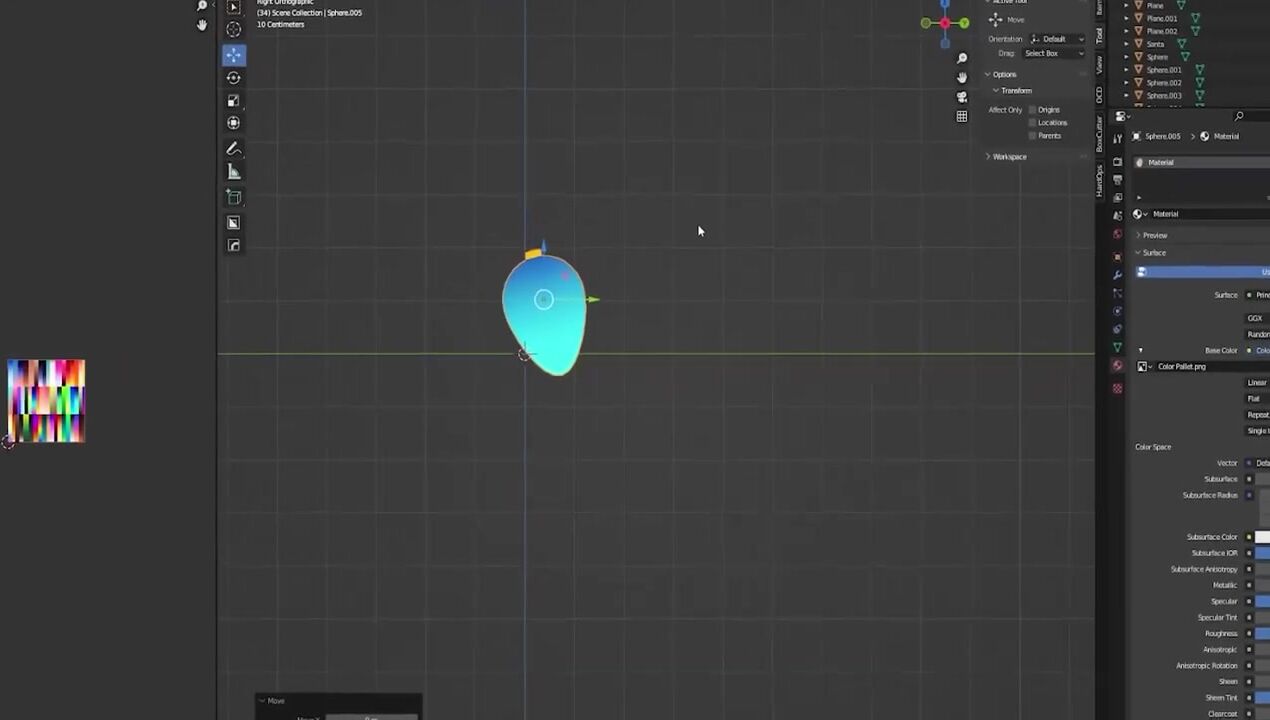
Task: Open the Tool settings tab in Properties editor
Action: pos(1117,138)
